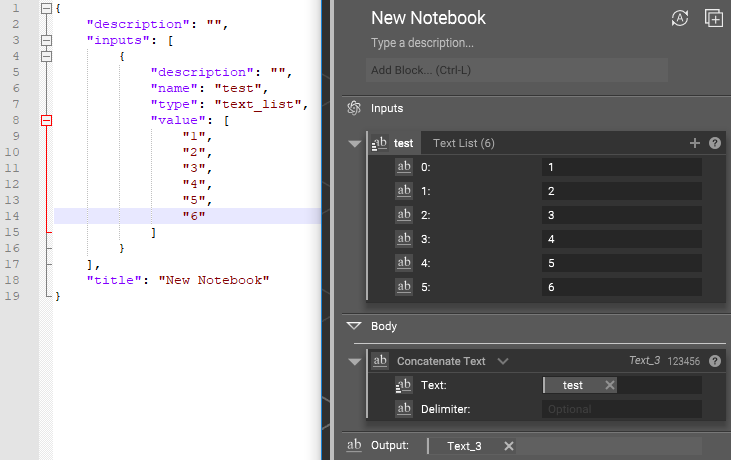
Task: Click the text list type icon beside test
Action: 379,143
